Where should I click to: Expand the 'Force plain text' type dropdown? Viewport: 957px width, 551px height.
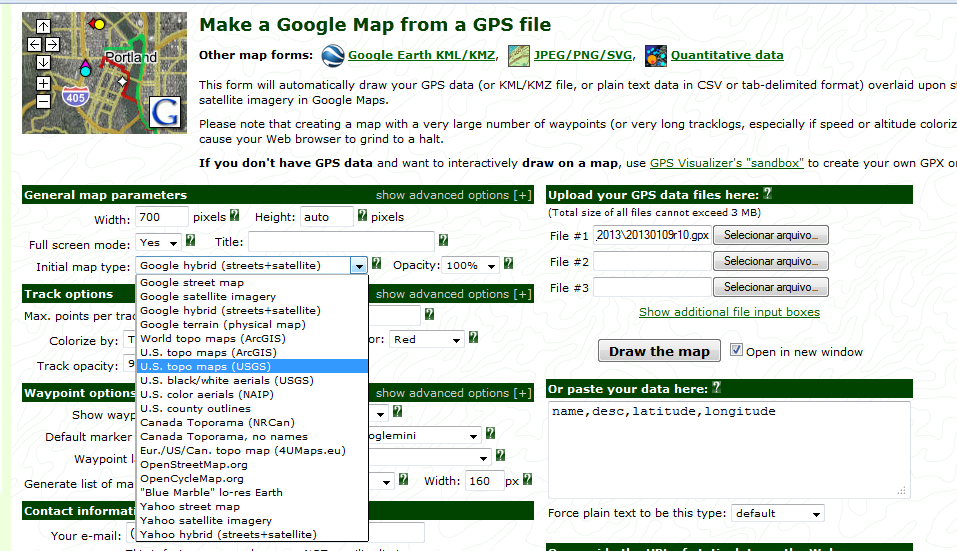click(777, 513)
